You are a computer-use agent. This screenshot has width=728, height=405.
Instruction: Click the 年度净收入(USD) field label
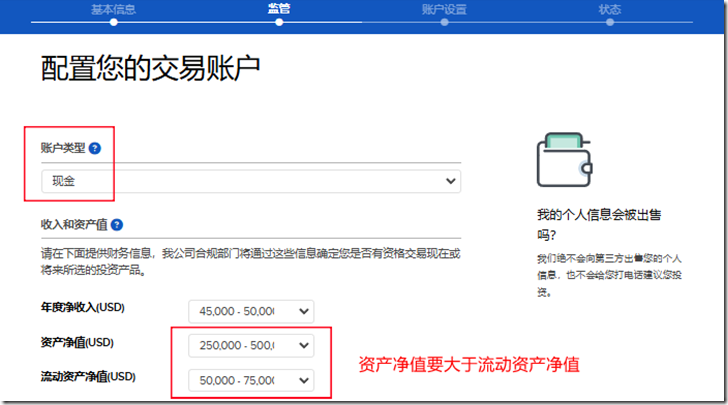click(83, 307)
